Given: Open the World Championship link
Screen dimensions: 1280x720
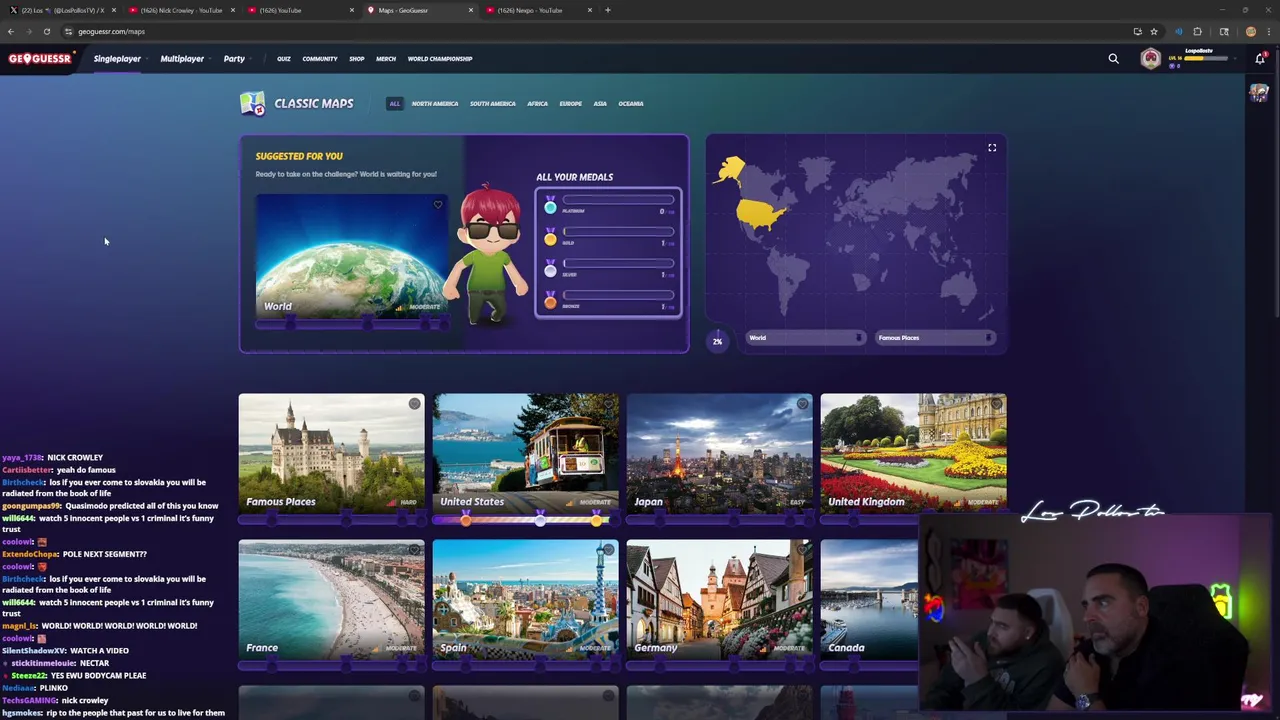Looking at the screenshot, I should (440, 59).
